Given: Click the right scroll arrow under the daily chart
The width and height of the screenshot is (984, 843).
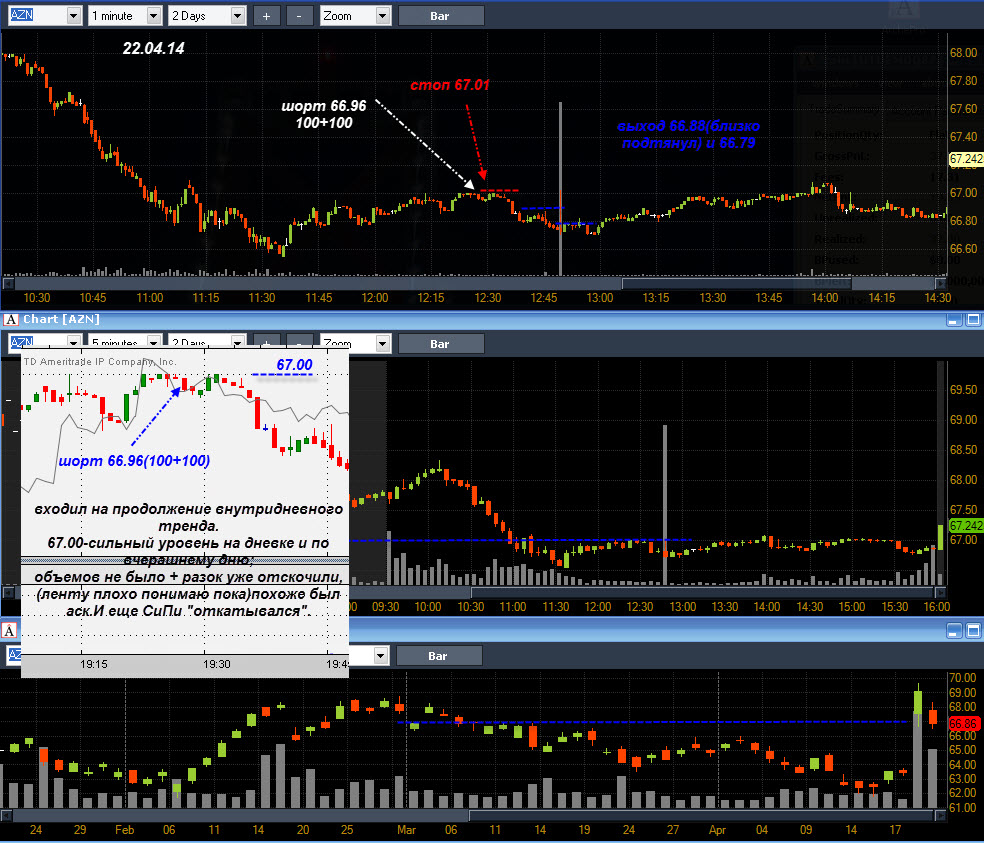Looking at the screenshot, I should pos(940,815).
